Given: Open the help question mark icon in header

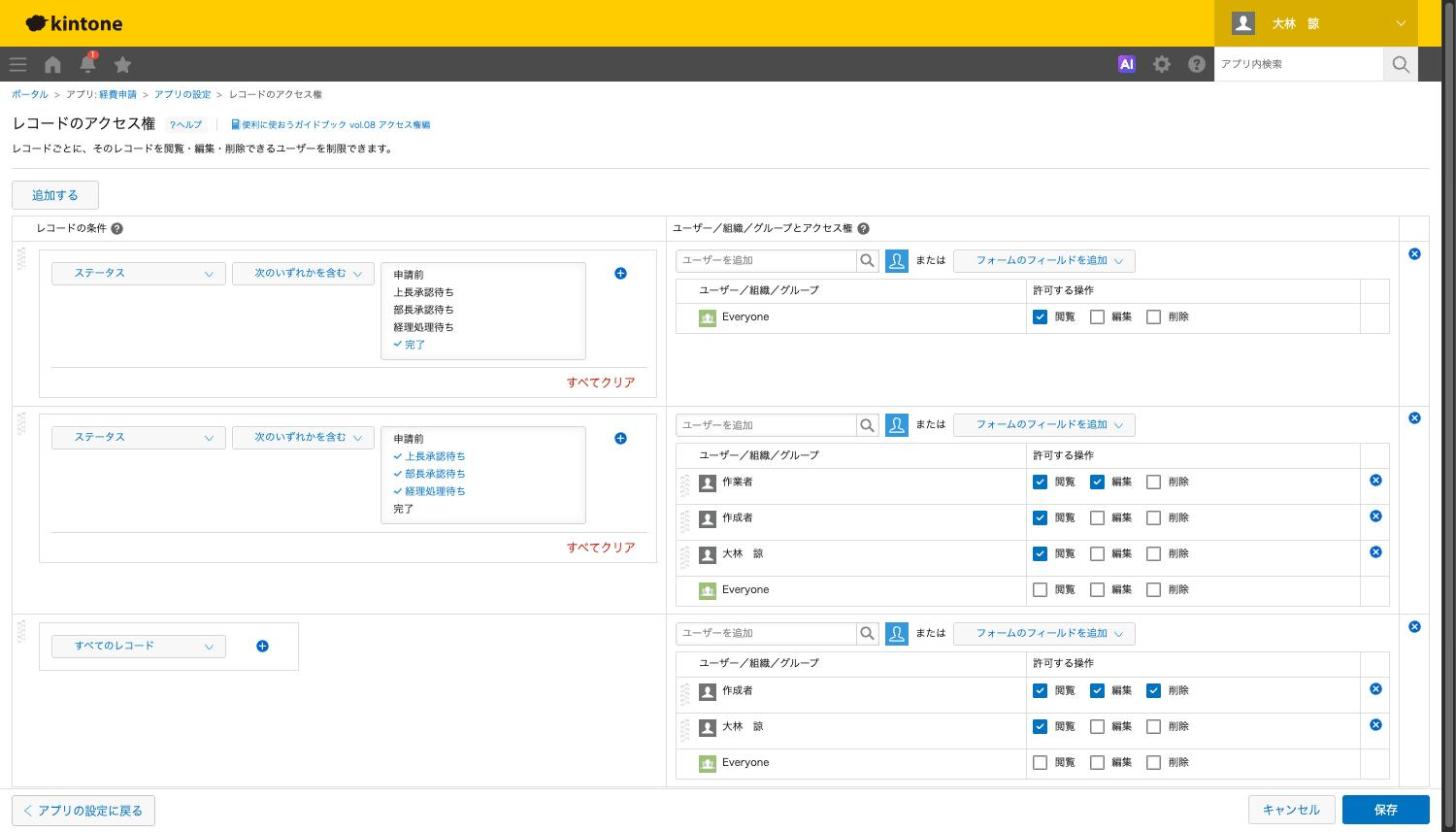Looking at the screenshot, I should [1196, 64].
